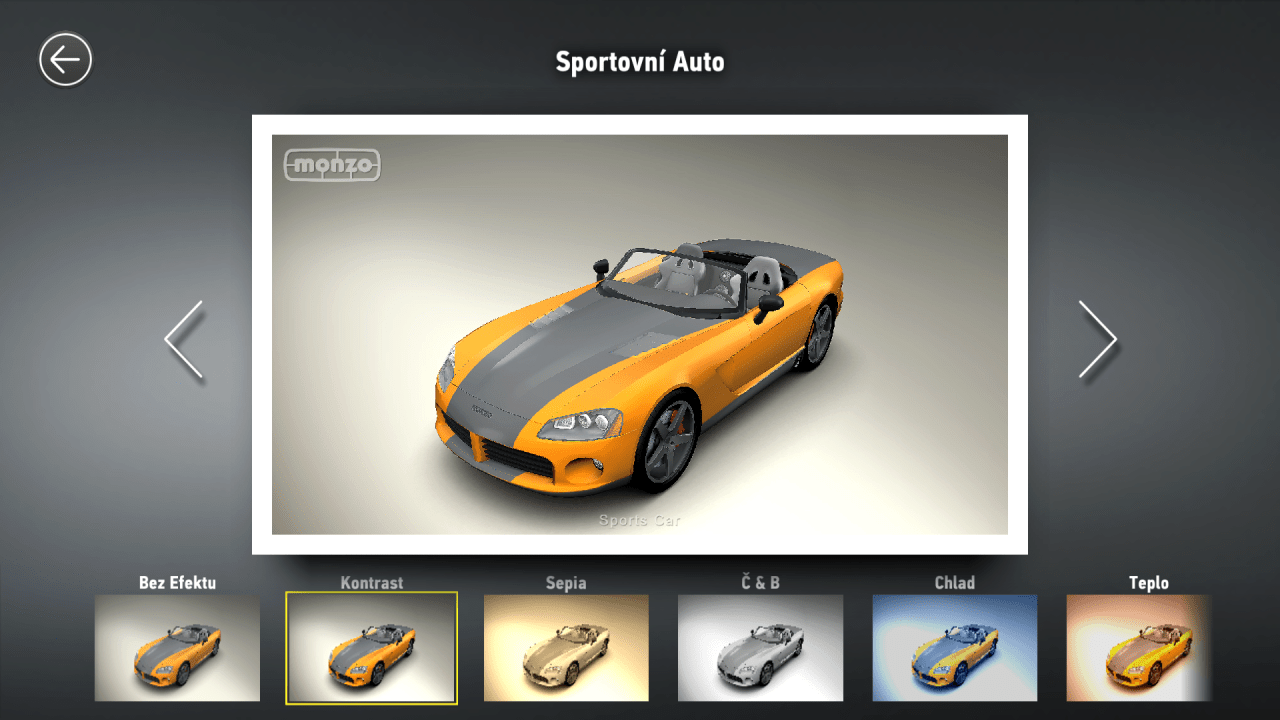Click the main sports car photo preview
The height and width of the screenshot is (720, 1280).
pyautogui.click(x=640, y=334)
